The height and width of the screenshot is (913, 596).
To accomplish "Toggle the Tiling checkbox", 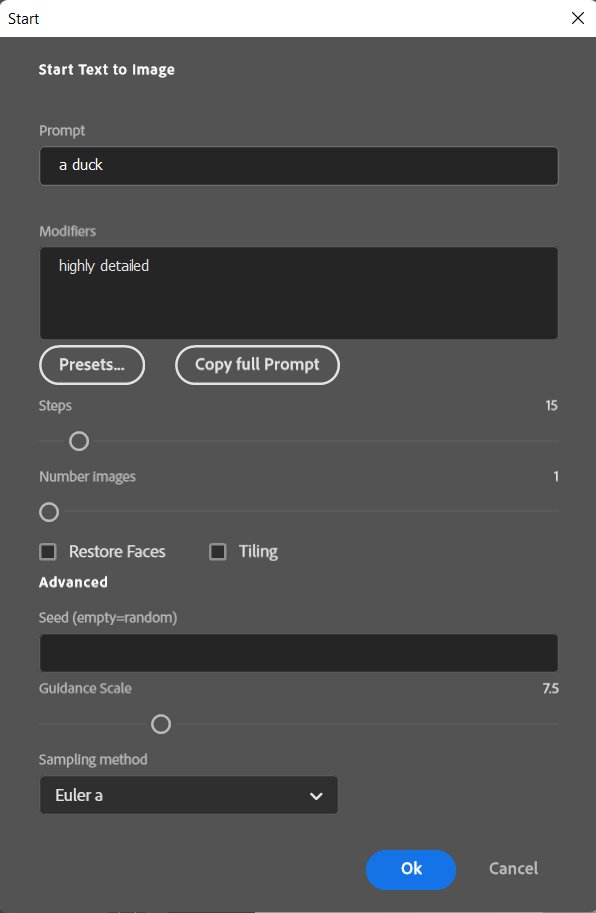I will click(x=218, y=551).
